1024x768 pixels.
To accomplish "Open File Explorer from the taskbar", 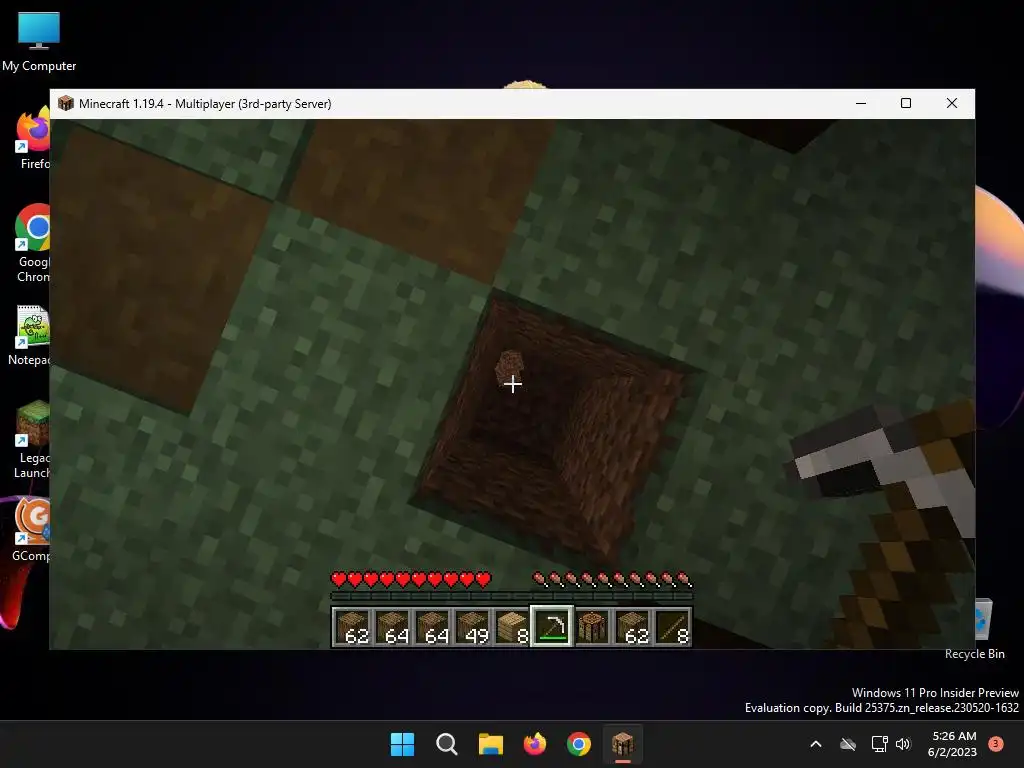I will pyautogui.click(x=490, y=744).
